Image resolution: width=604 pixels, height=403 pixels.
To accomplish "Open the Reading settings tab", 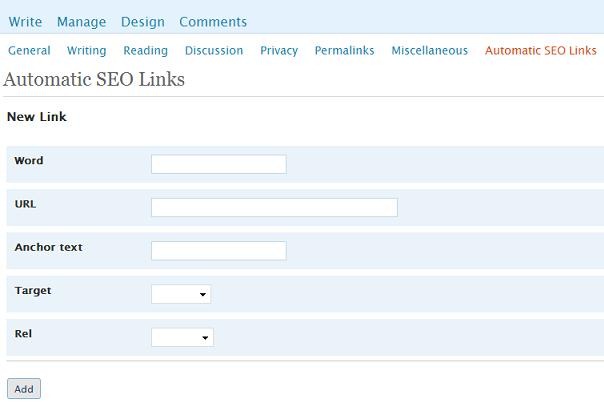I will pos(146,50).
